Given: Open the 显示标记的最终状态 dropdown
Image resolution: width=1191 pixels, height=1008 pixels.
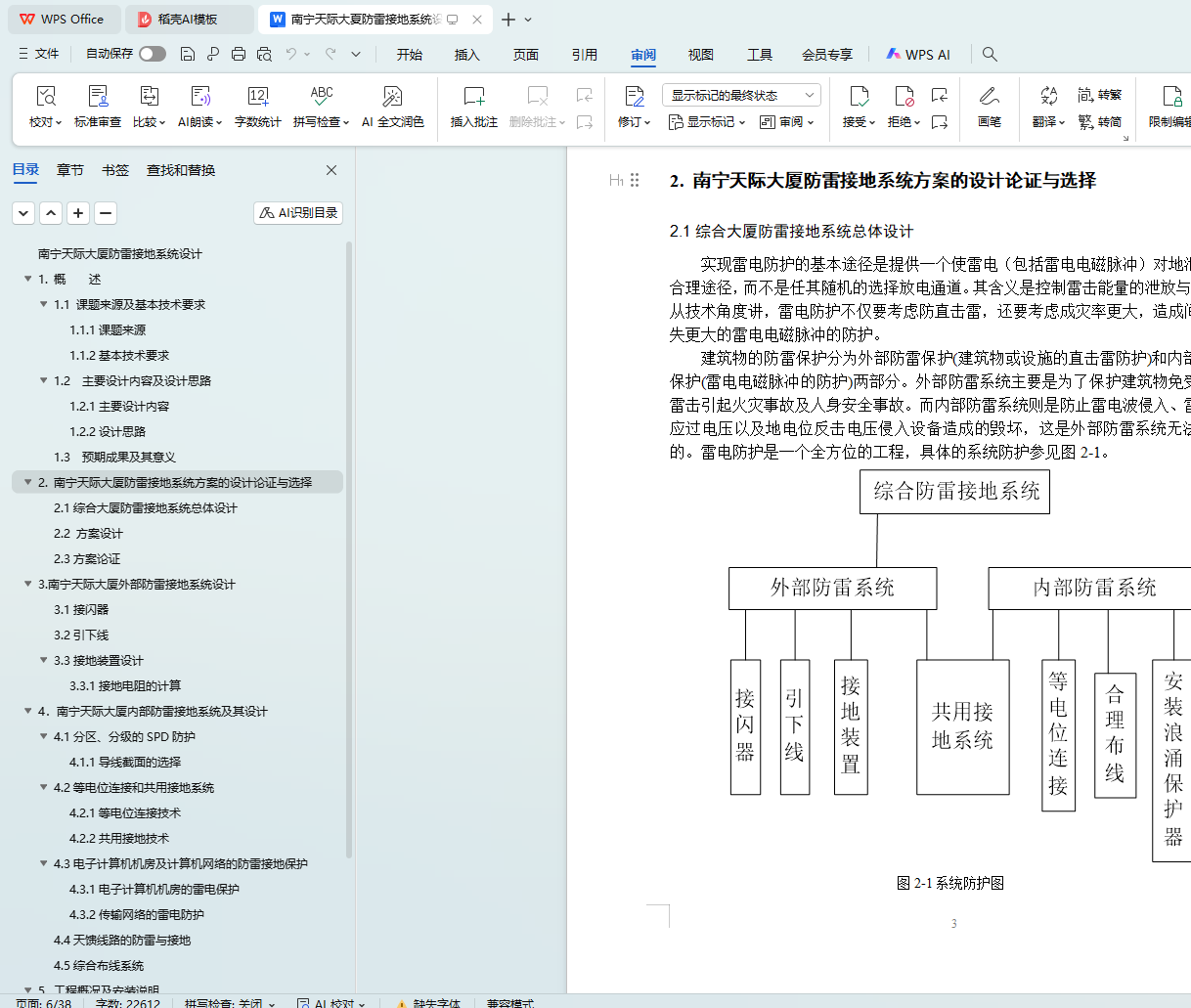Looking at the screenshot, I should pyautogui.click(x=740, y=95).
